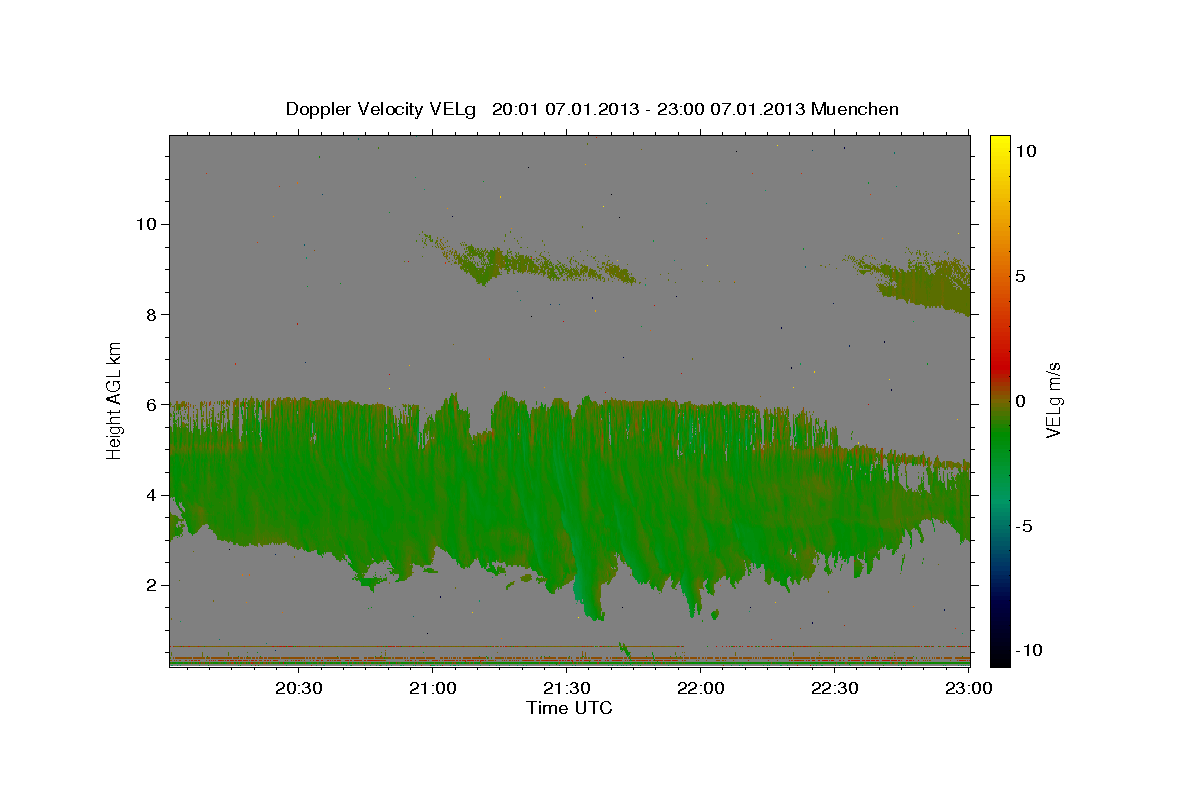Viewport: 1200px width, 800px height.
Task: Click the 21:30 time tick label
Action: [x=567, y=689]
